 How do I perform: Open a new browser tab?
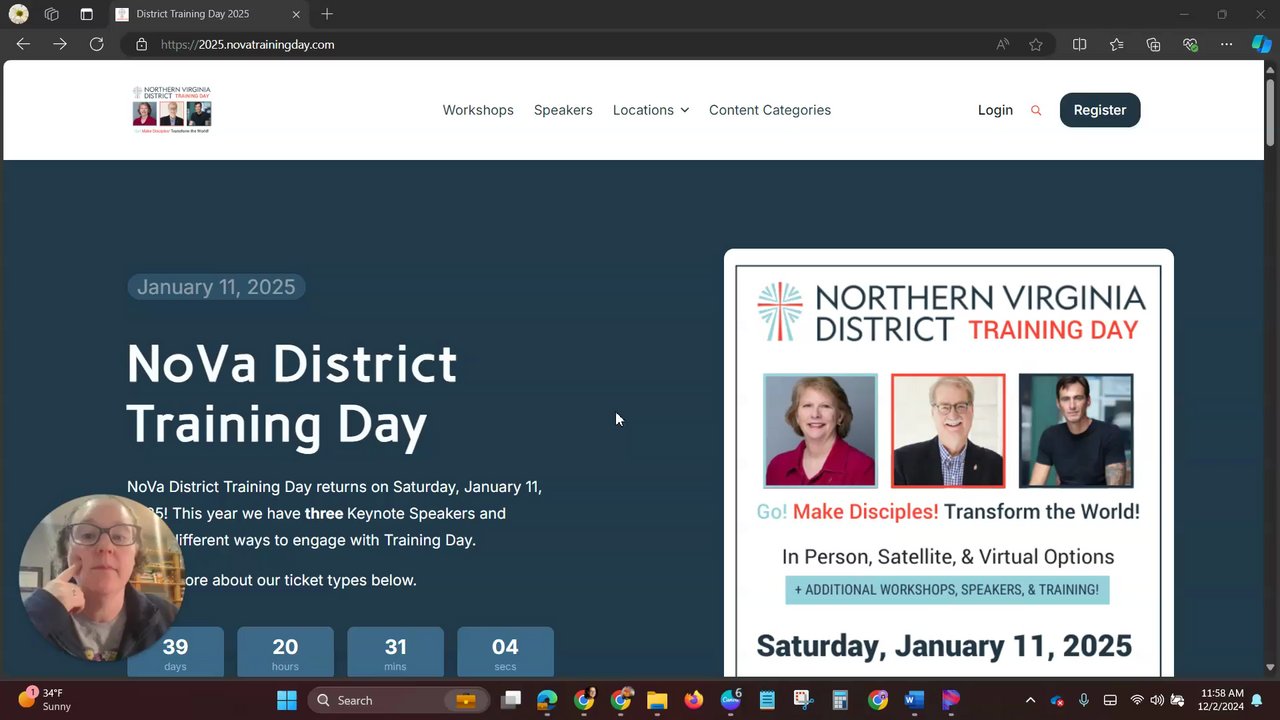coord(327,14)
